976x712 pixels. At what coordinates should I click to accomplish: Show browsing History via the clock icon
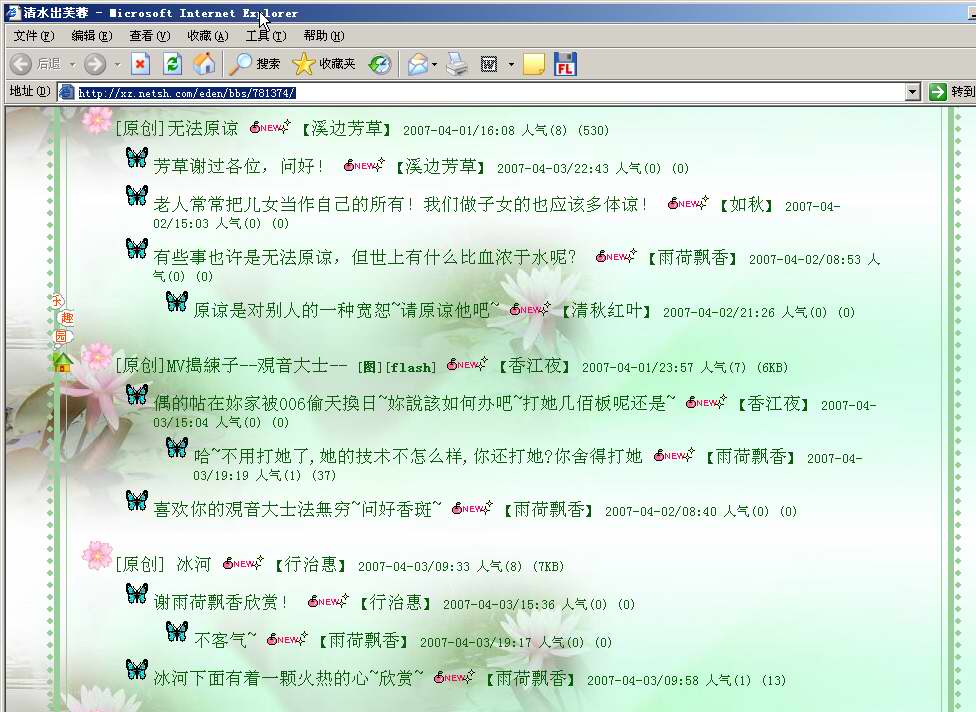(x=380, y=63)
